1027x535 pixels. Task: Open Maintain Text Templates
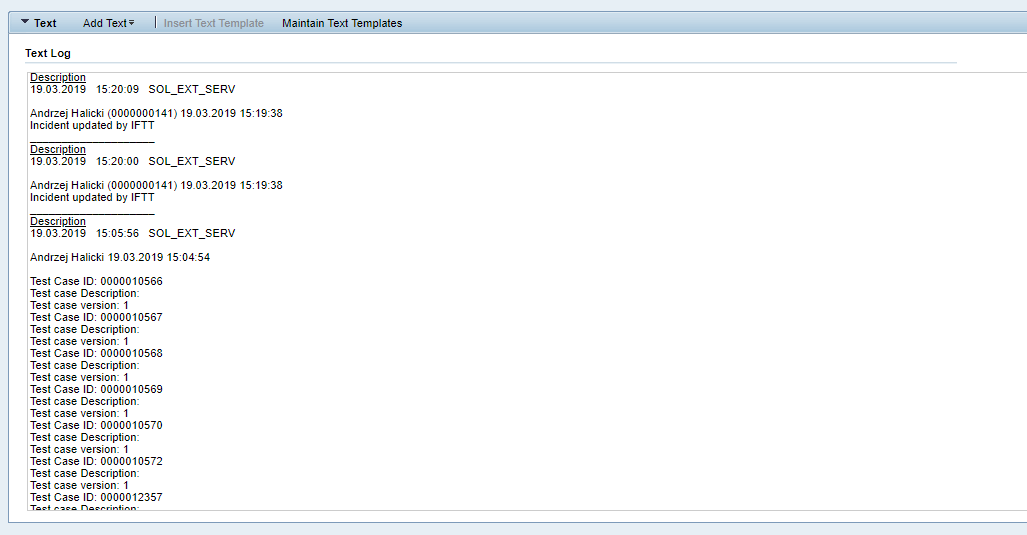point(342,23)
